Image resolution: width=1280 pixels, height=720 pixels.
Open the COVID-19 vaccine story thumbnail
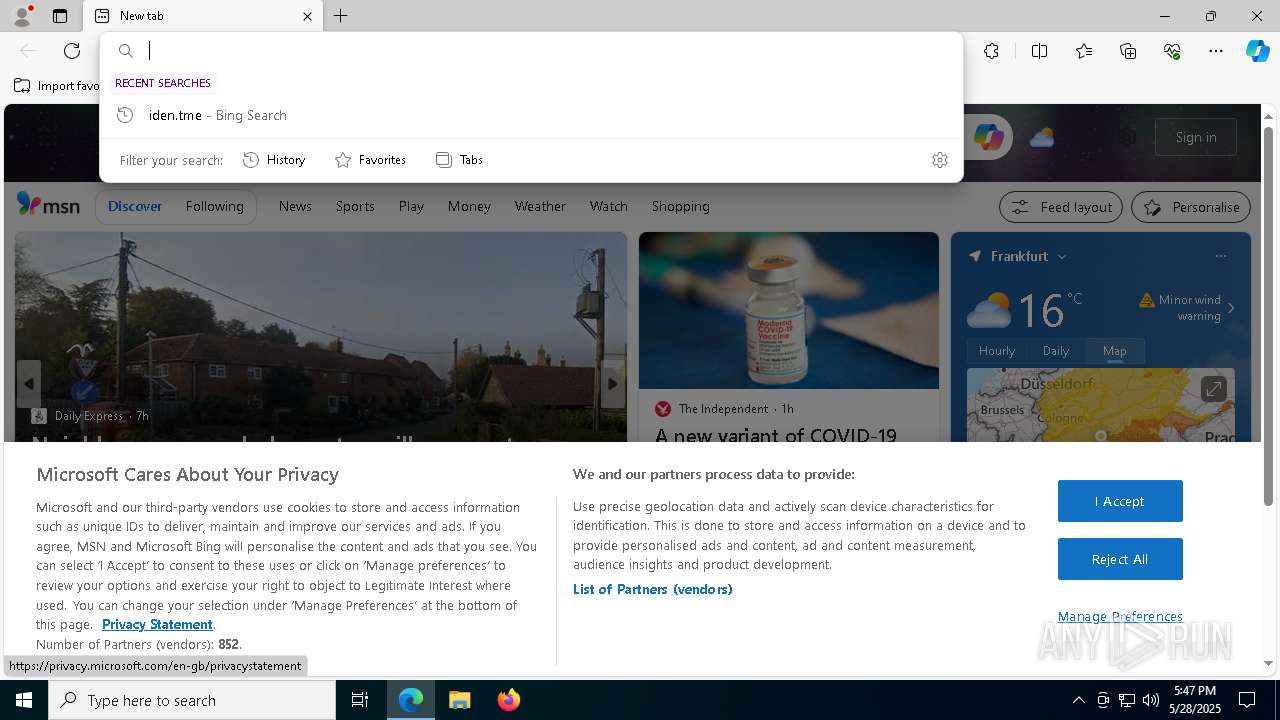click(x=789, y=310)
